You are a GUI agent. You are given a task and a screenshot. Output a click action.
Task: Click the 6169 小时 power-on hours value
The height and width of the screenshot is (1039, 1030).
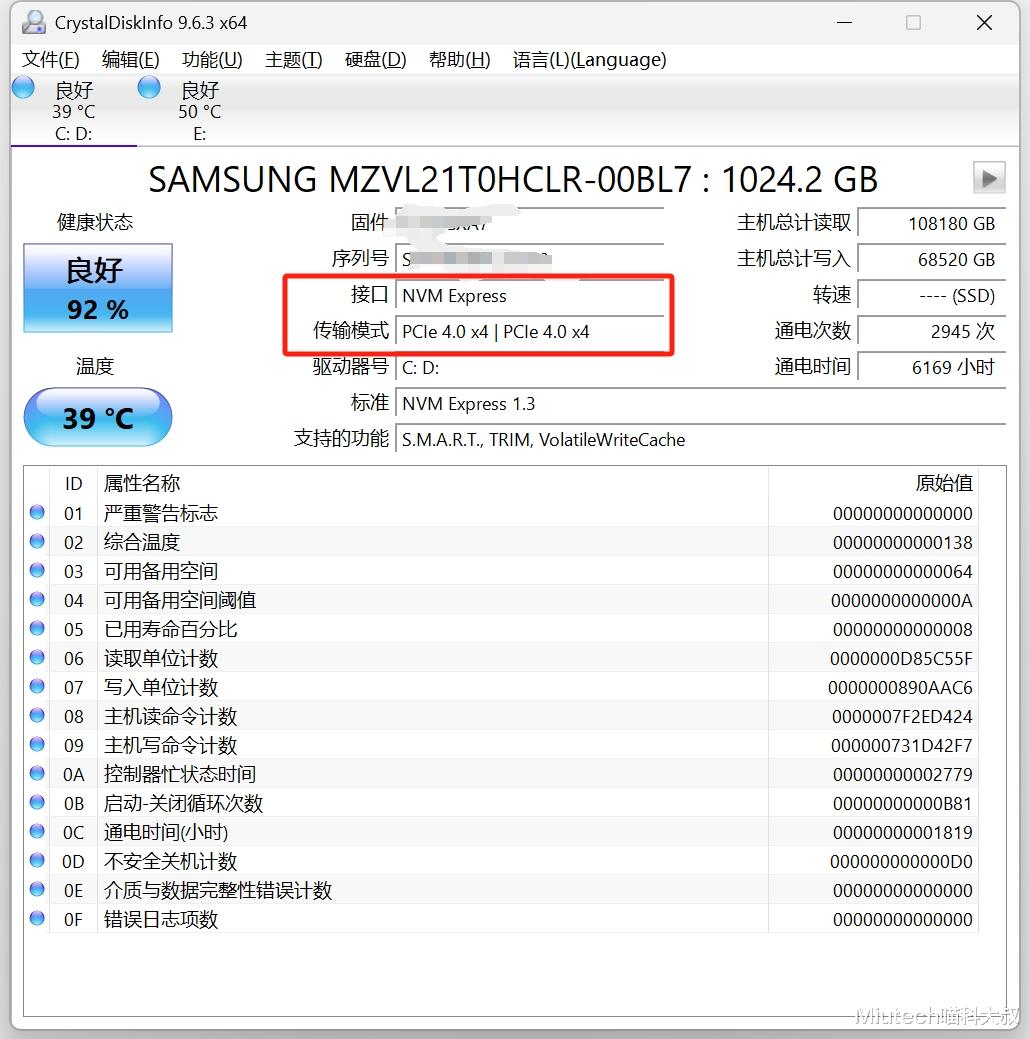932,368
